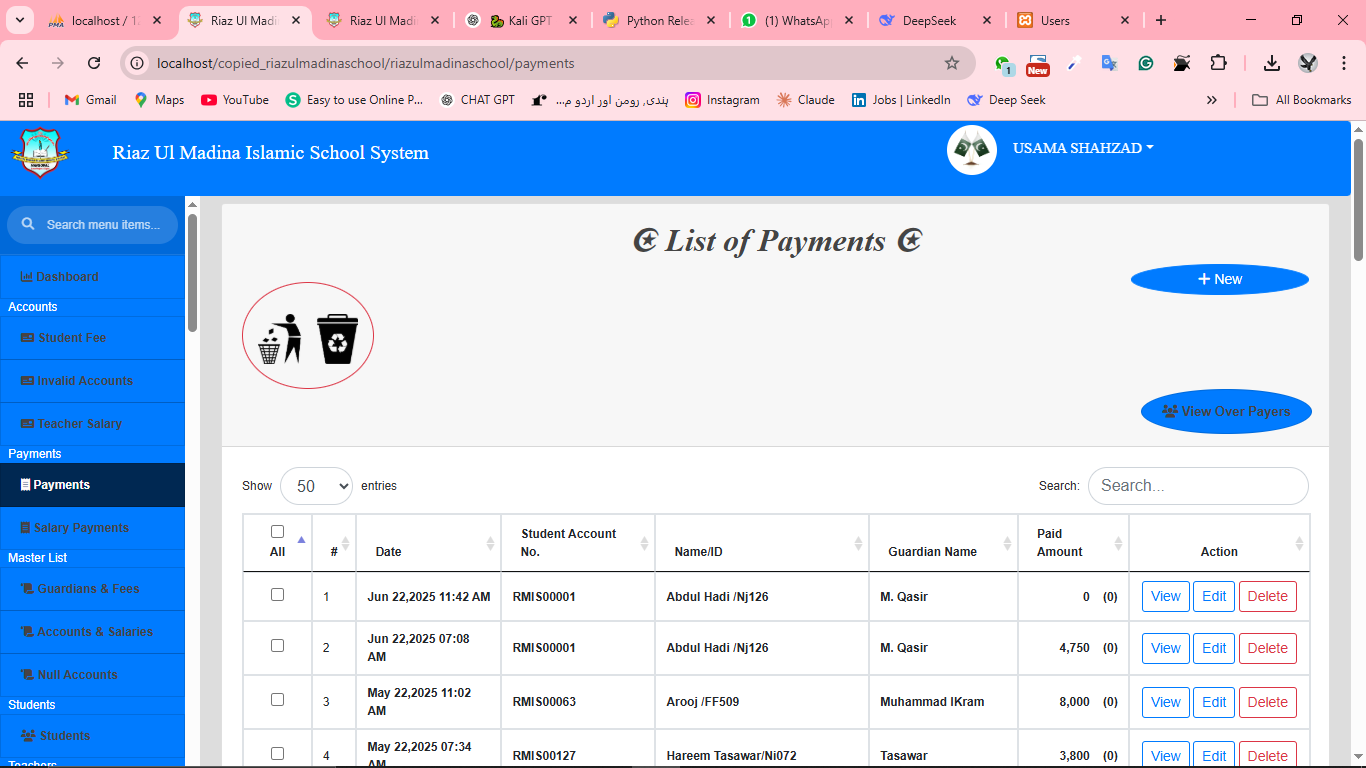Click the throw-in-trash delete icon
Viewport: 1366px width, 768px height.
280,339
